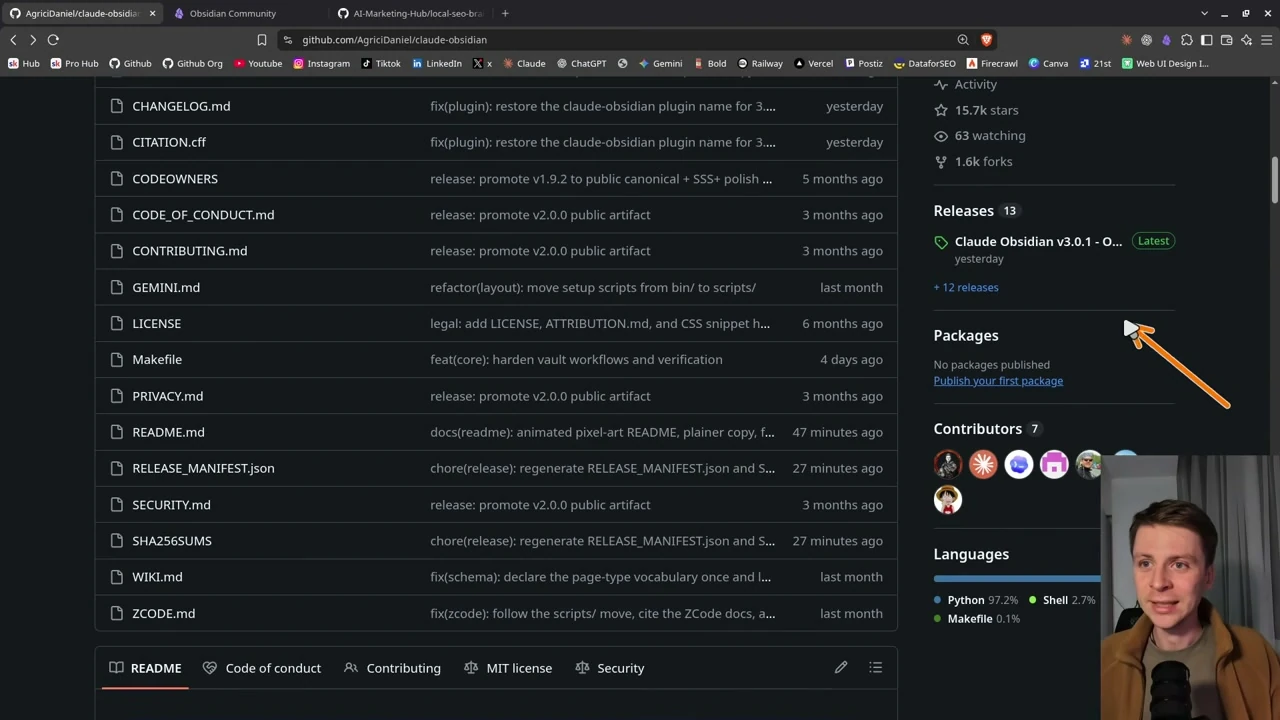Open the Canva bookmark
Screen dimensions: 1280x720
(x=1048, y=63)
